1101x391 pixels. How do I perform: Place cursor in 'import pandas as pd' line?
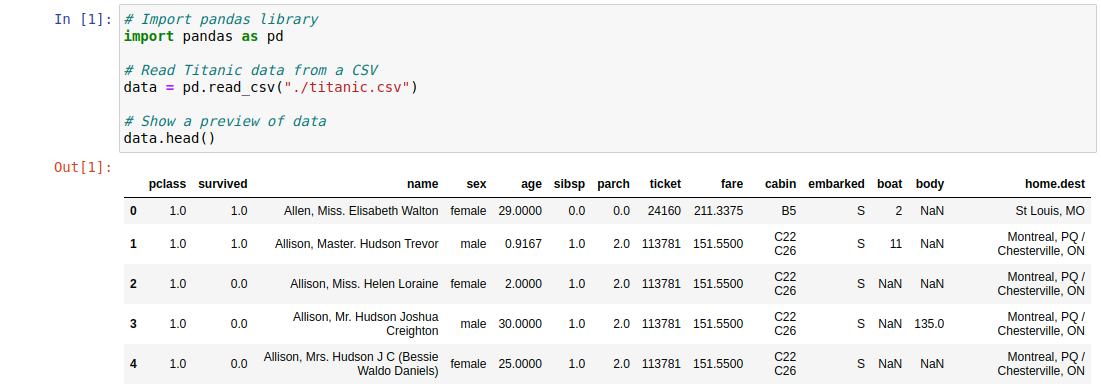coord(204,37)
